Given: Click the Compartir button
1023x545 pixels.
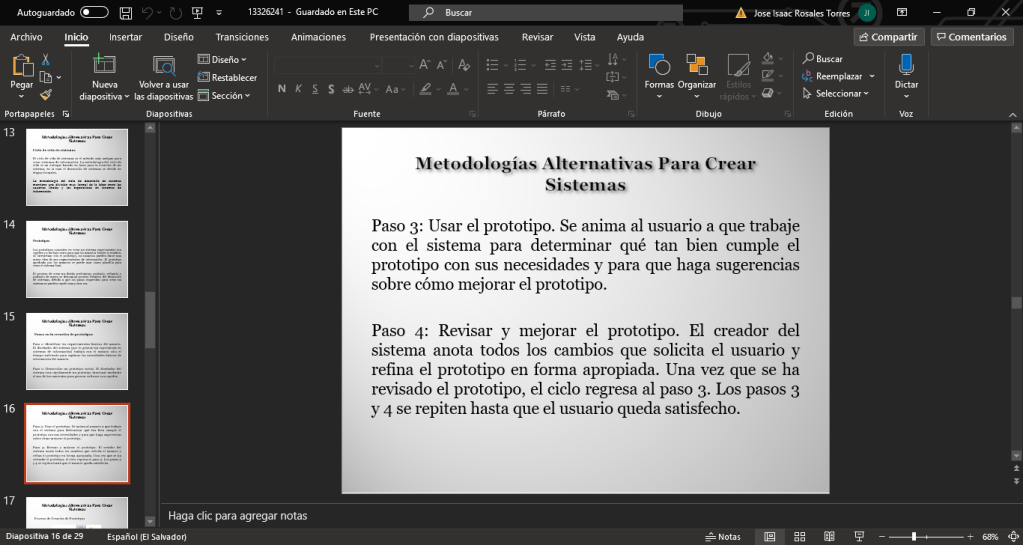Looking at the screenshot, I should [887, 37].
